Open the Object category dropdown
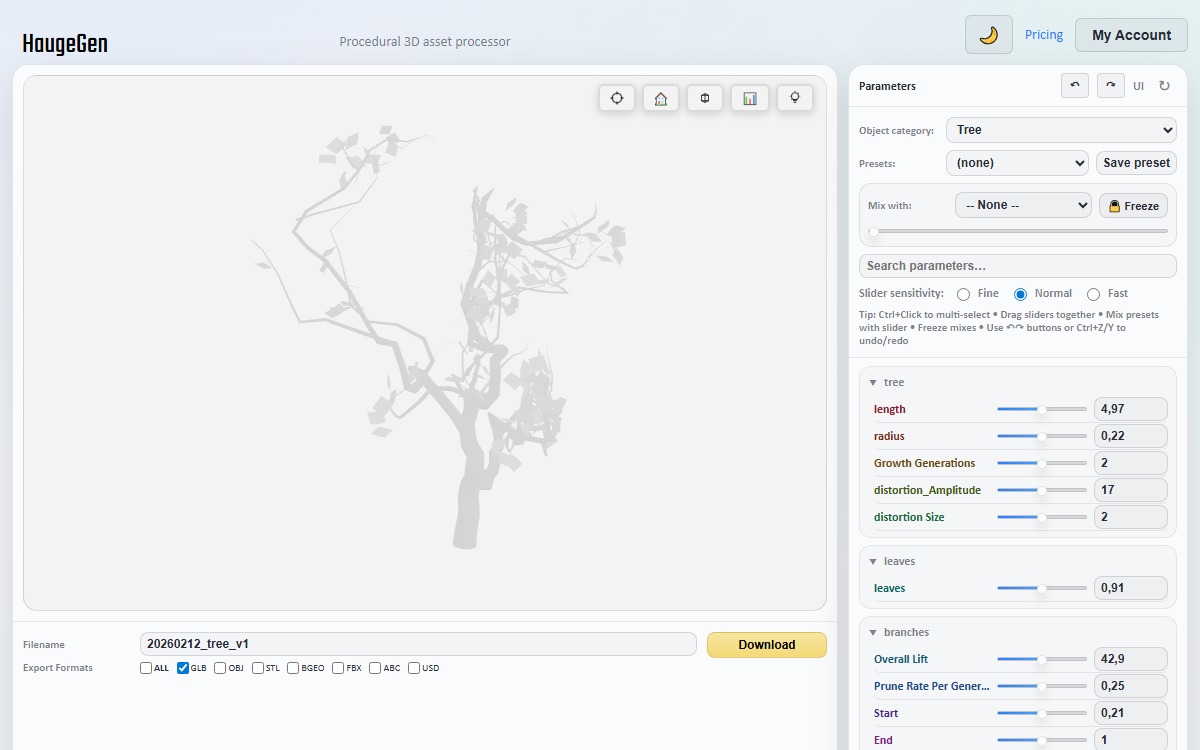This screenshot has height=750, width=1200. [x=1061, y=130]
